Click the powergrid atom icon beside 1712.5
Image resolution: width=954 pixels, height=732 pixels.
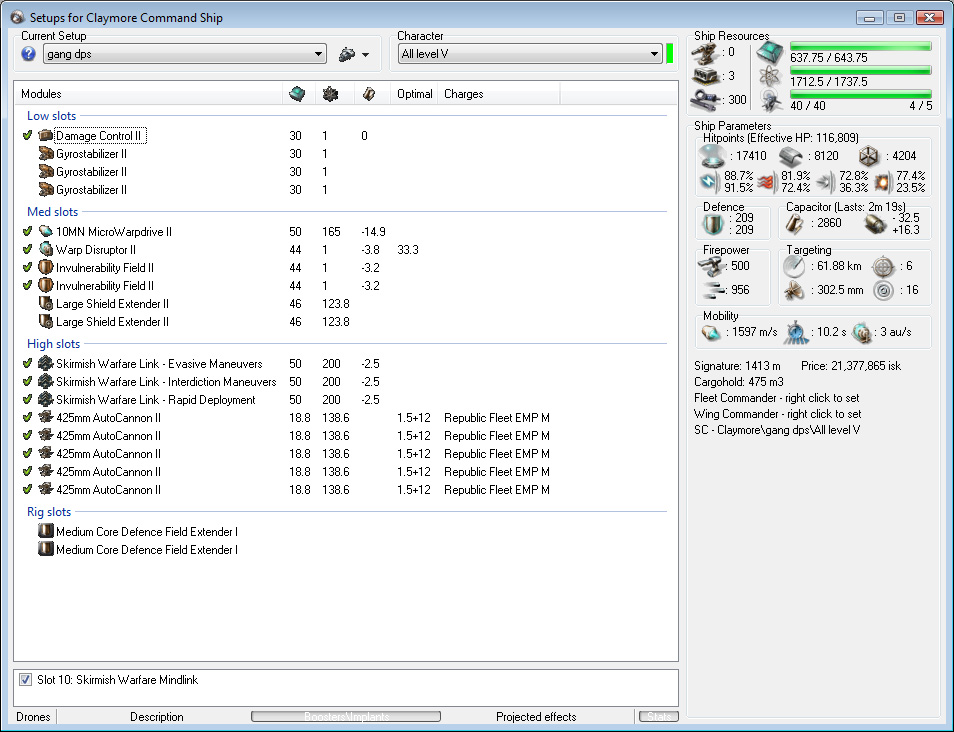point(770,77)
